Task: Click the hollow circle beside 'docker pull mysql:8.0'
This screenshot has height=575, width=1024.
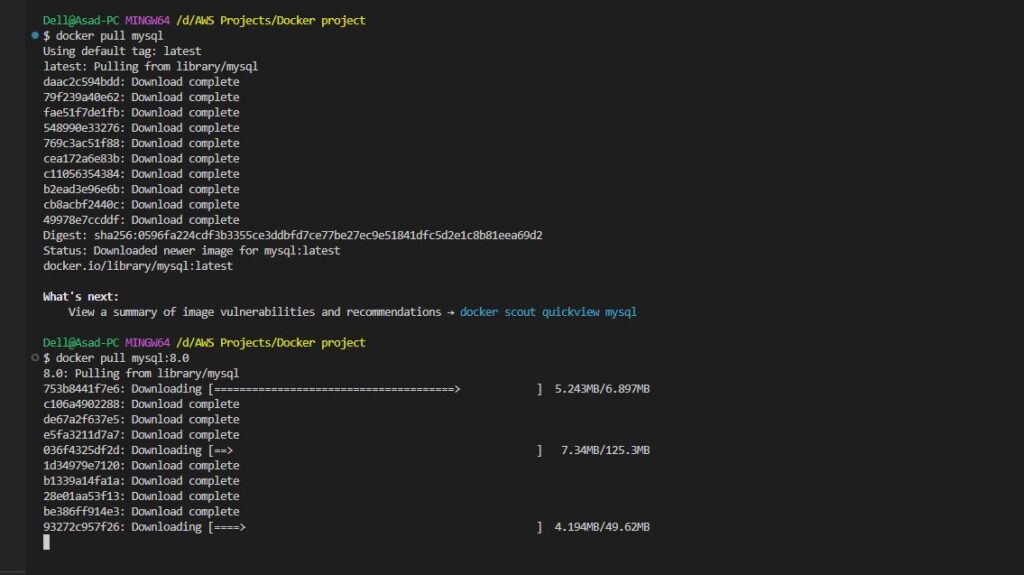Action: point(35,357)
